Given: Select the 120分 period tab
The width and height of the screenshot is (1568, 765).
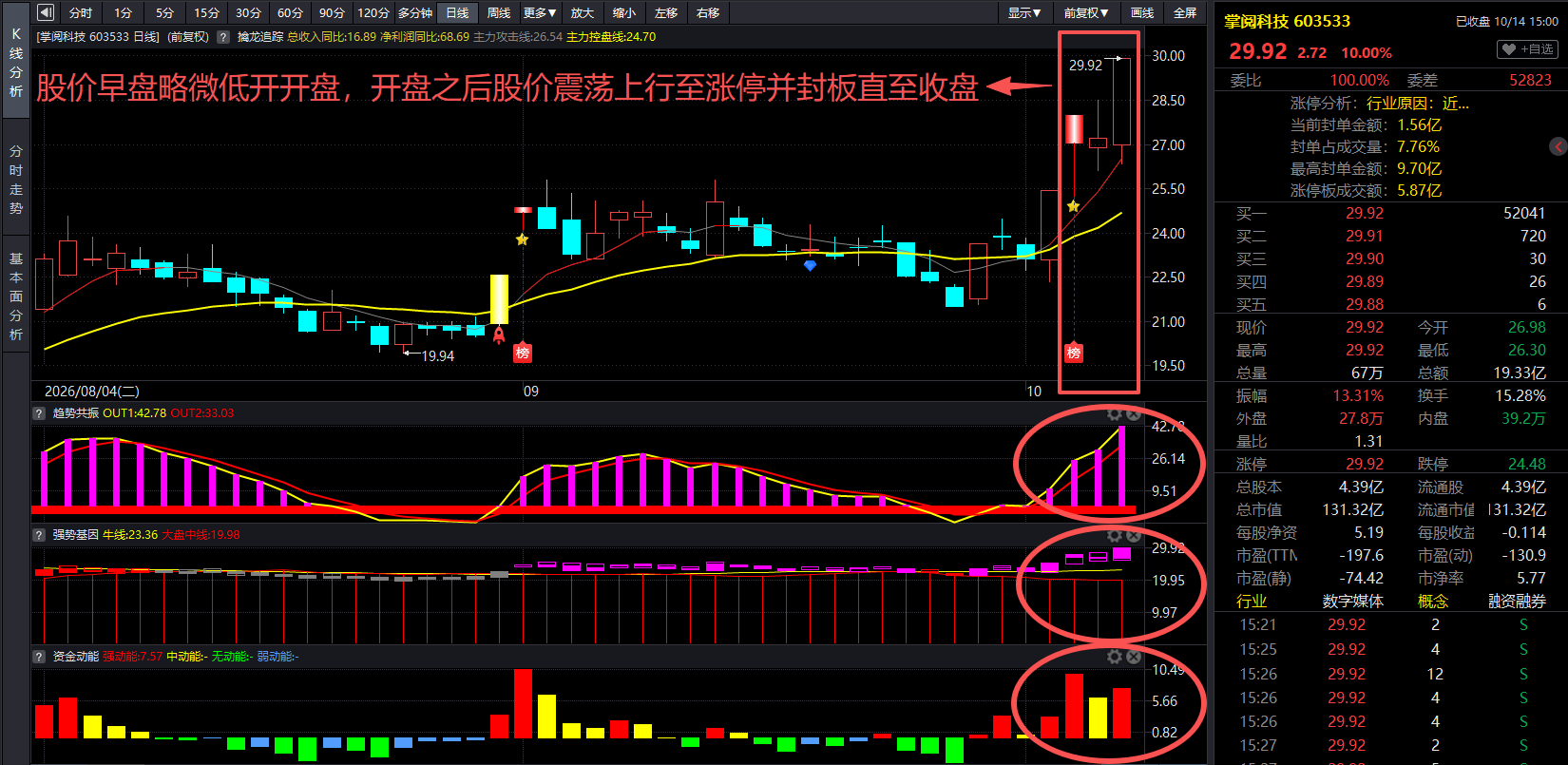Looking at the screenshot, I should click(x=373, y=12).
